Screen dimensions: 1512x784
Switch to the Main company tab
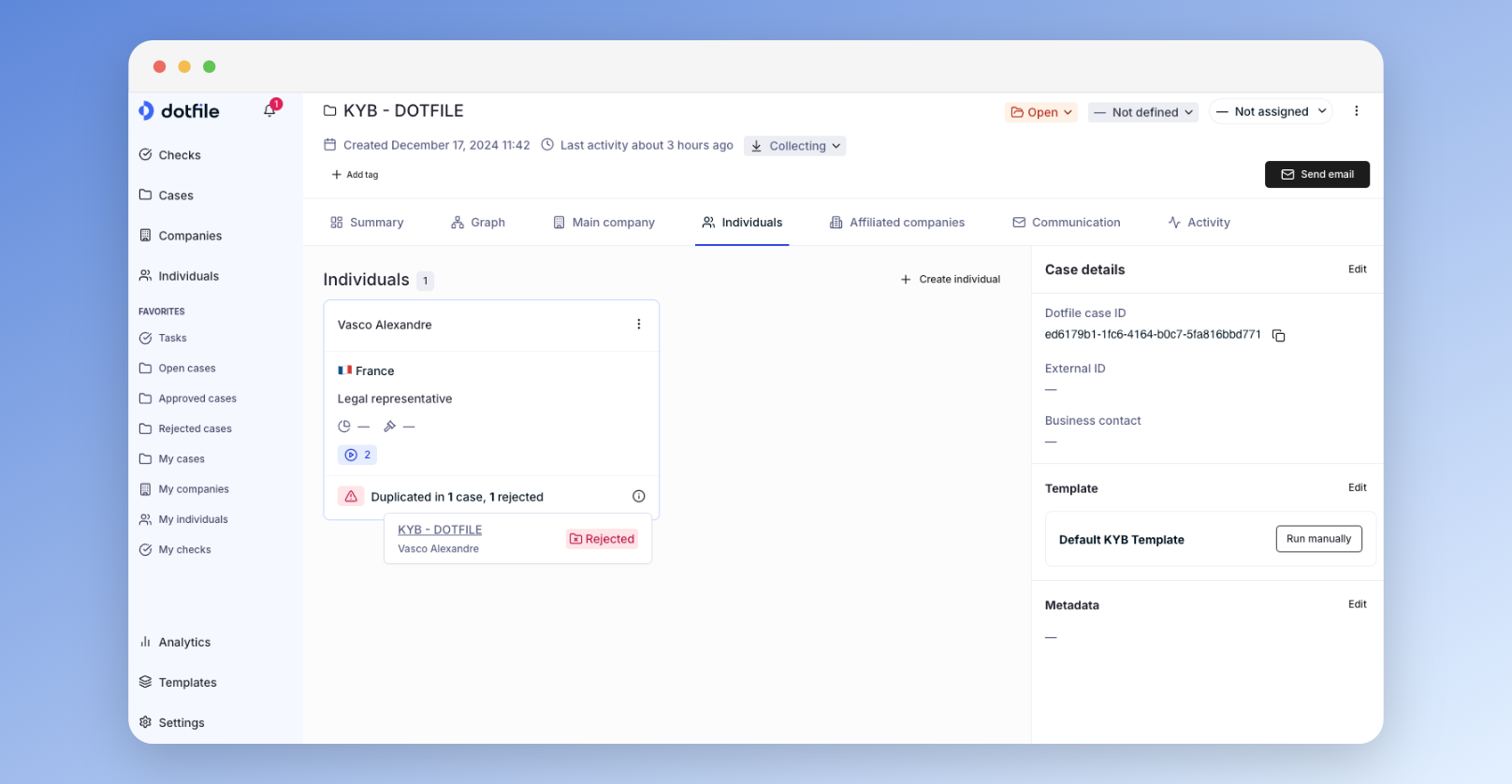click(603, 223)
